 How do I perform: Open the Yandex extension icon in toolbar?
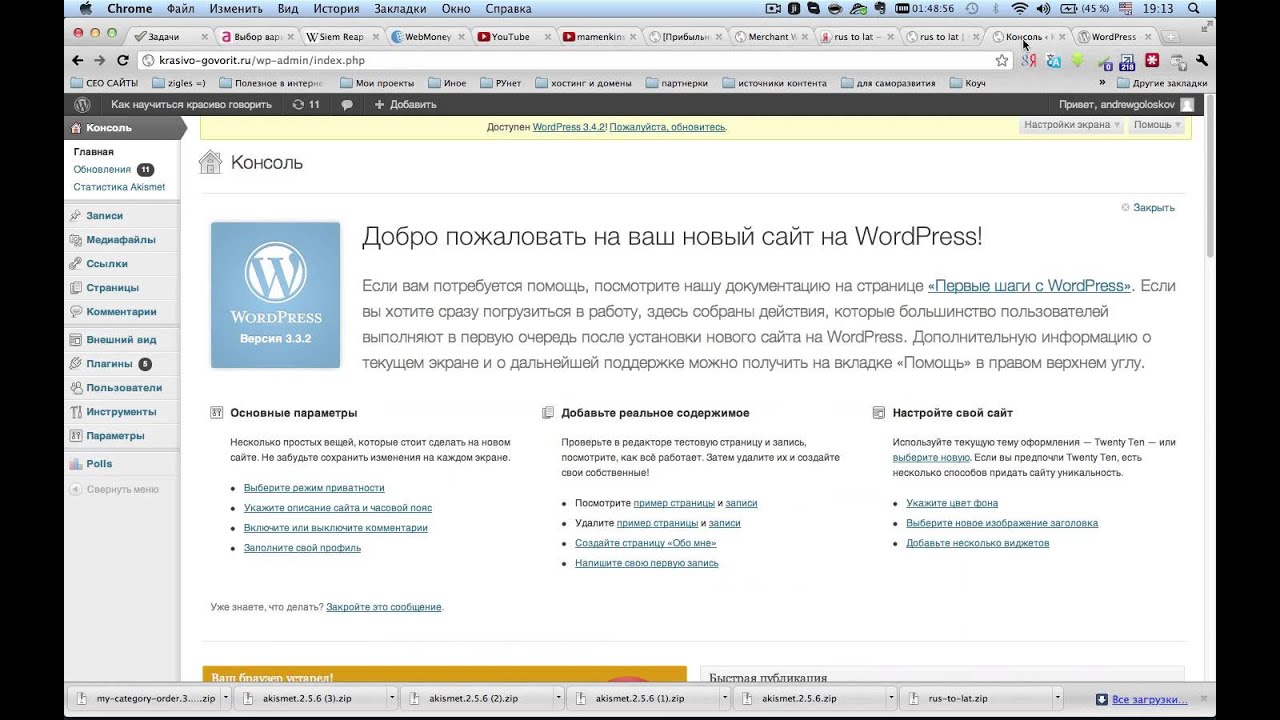[x=1028, y=60]
